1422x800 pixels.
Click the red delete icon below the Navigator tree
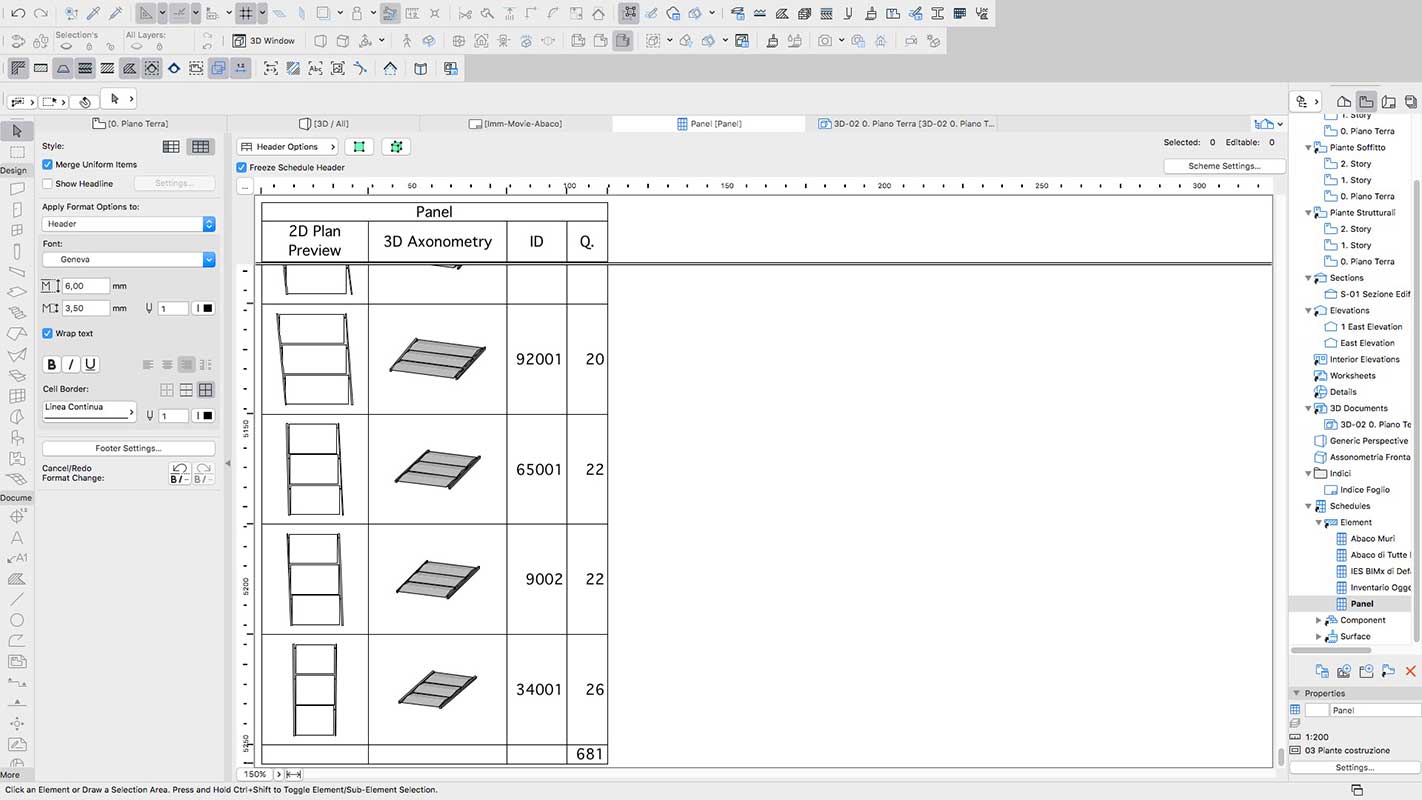[x=1411, y=671]
